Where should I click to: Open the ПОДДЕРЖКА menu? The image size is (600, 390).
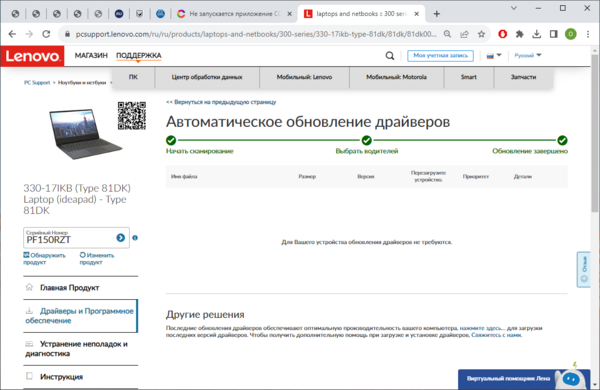point(139,55)
